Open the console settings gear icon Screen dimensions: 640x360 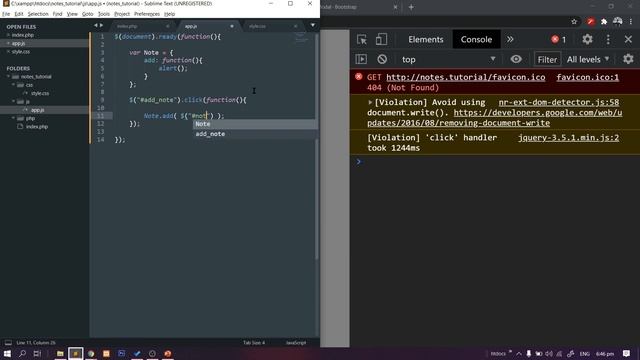point(628,59)
